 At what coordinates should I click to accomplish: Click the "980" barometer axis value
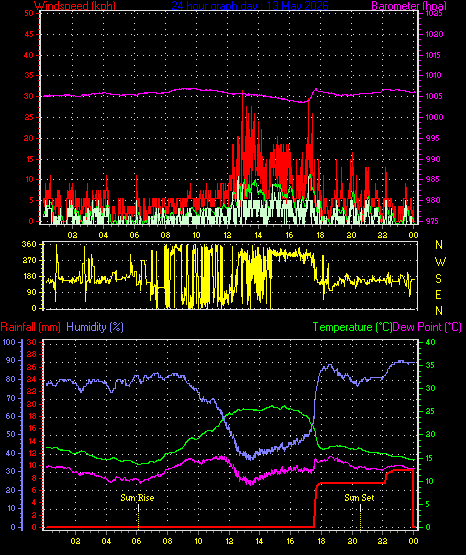[432, 200]
